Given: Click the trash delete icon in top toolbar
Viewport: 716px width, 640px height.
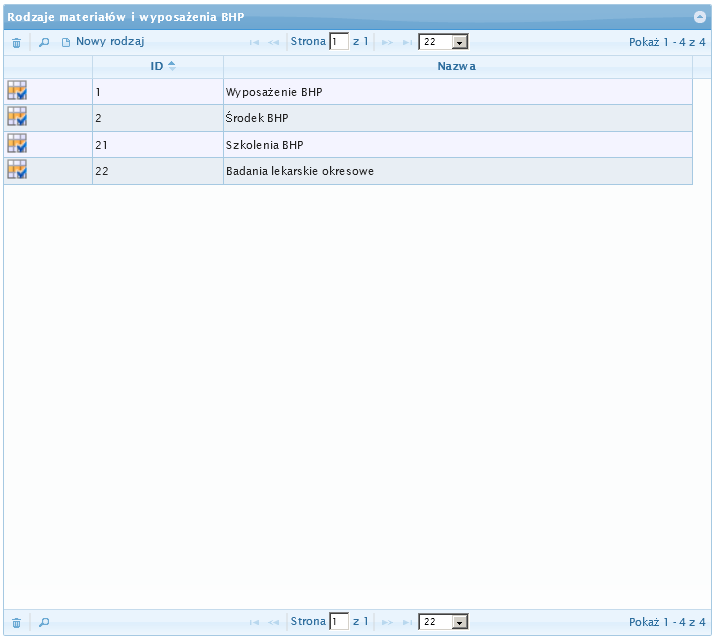Looking at the screenshot, I should pos(16,43).
